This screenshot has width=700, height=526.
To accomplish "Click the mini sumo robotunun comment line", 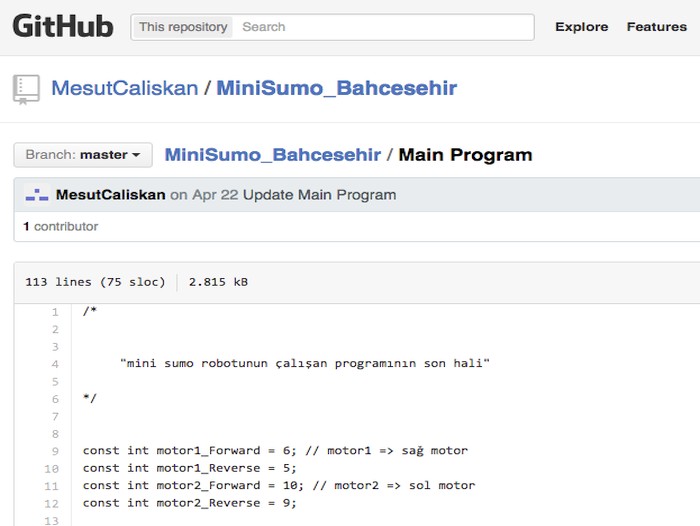I will click(305, 363).
